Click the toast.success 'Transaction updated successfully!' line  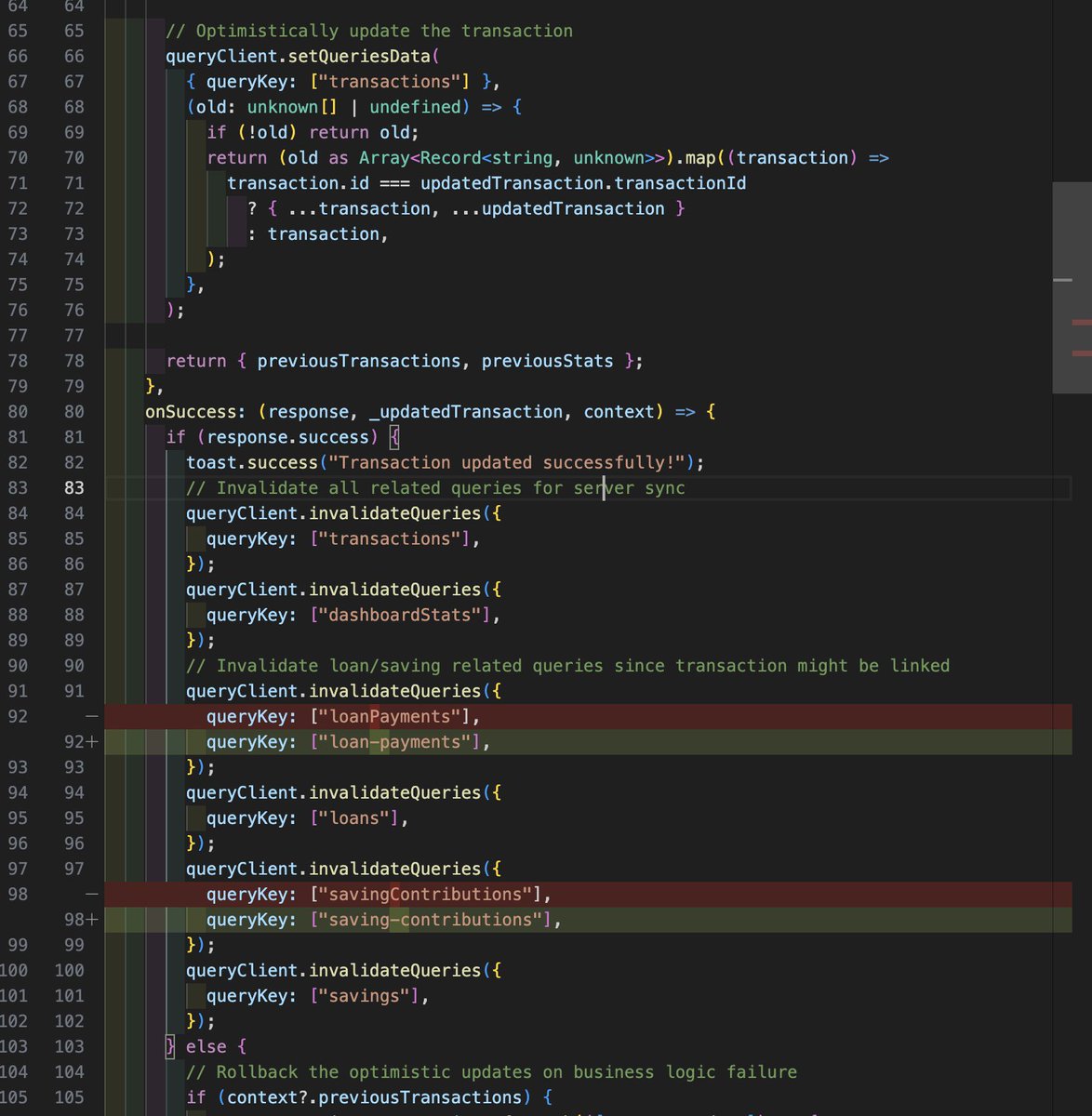[x=446, y=462]
